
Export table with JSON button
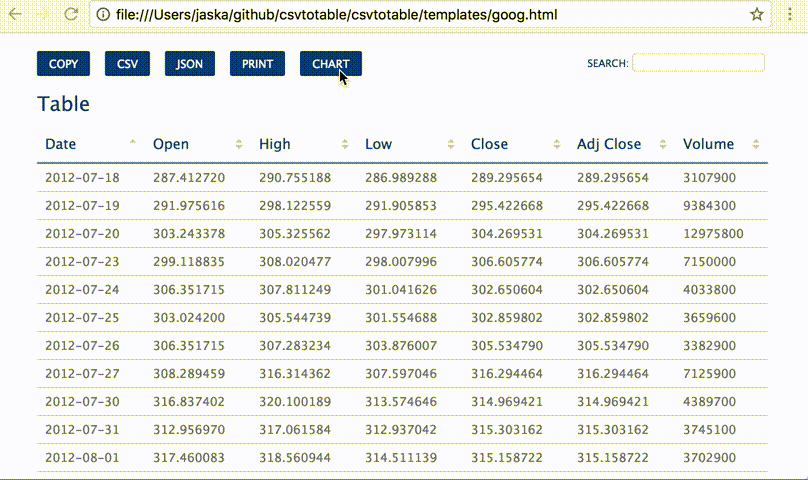click(190, 63)
